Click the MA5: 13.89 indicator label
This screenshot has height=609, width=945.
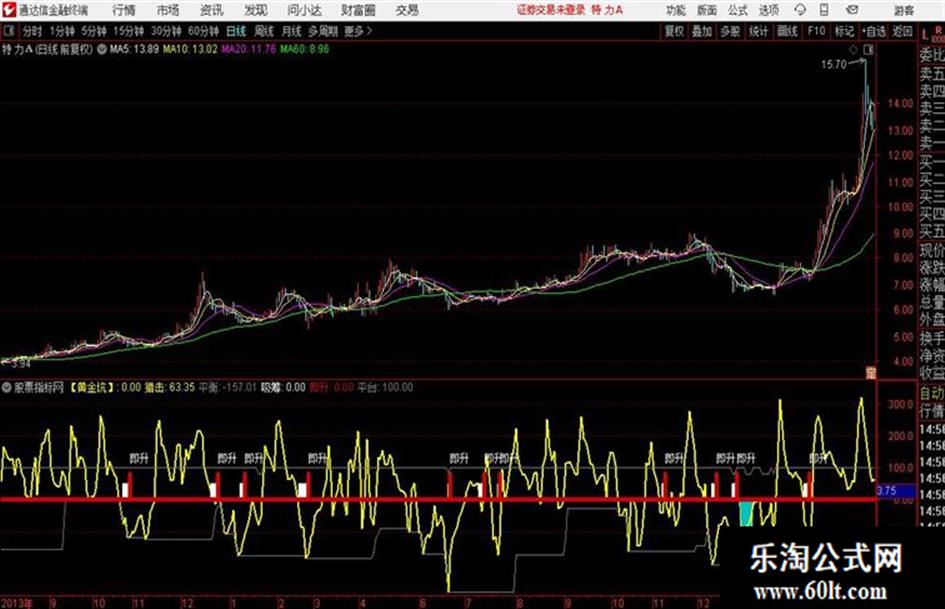tap(134, 49)
